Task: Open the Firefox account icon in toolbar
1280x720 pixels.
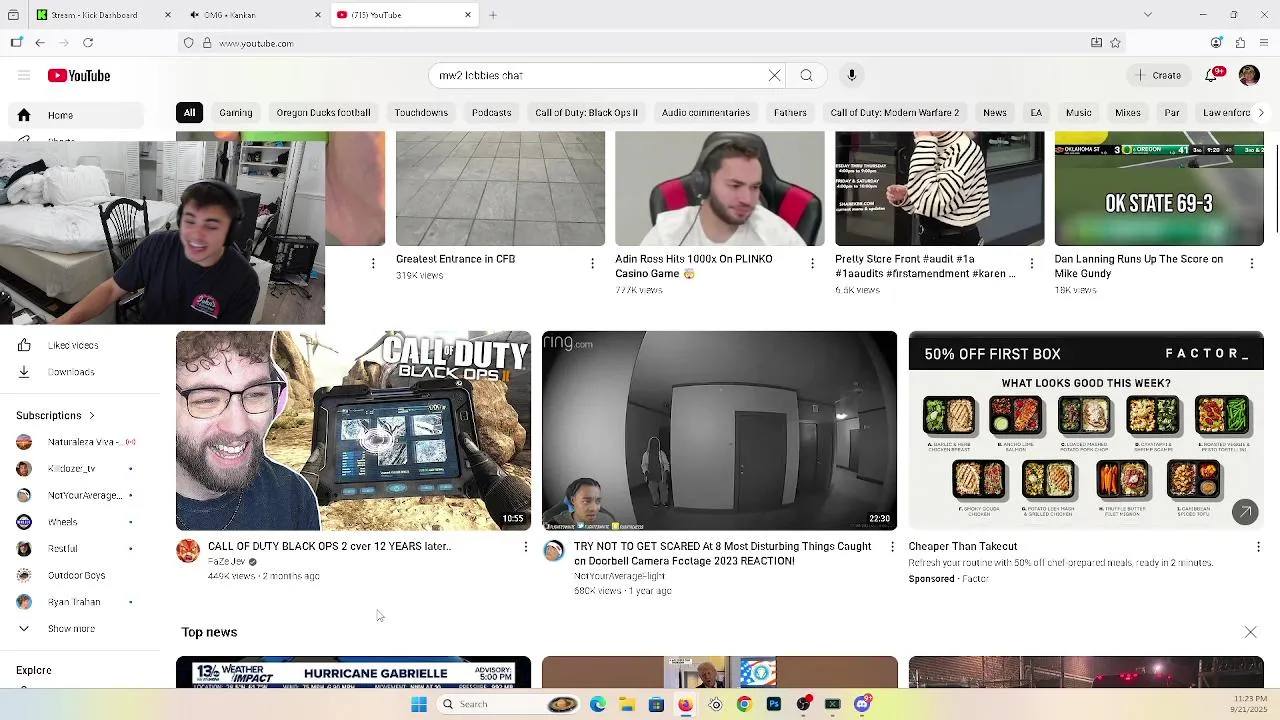Action: point(1216,43)
